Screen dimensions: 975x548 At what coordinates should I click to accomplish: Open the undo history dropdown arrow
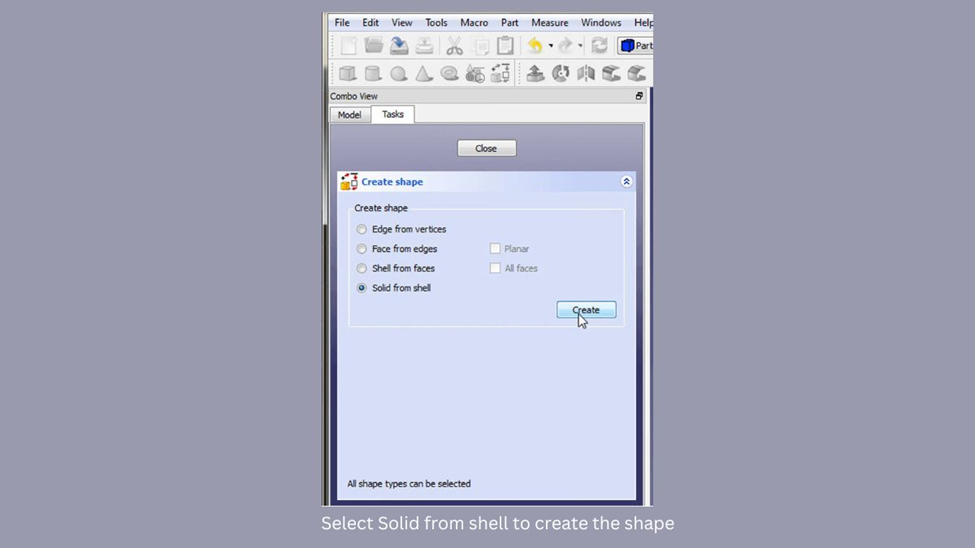point(550,45)
